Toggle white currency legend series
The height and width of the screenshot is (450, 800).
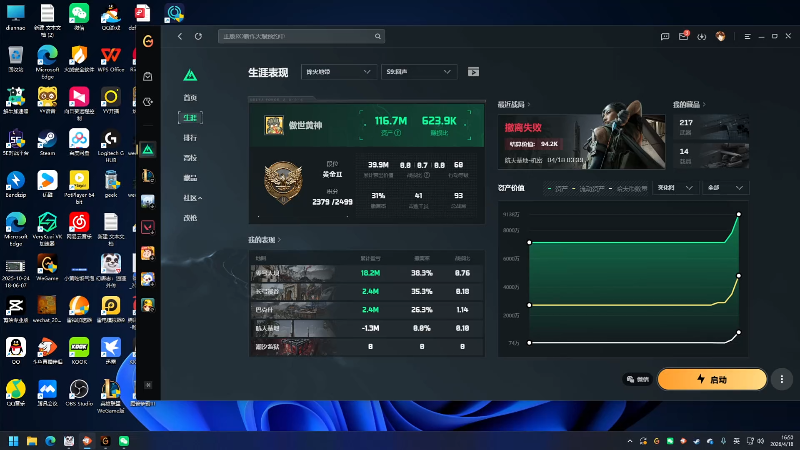point(628,188)
